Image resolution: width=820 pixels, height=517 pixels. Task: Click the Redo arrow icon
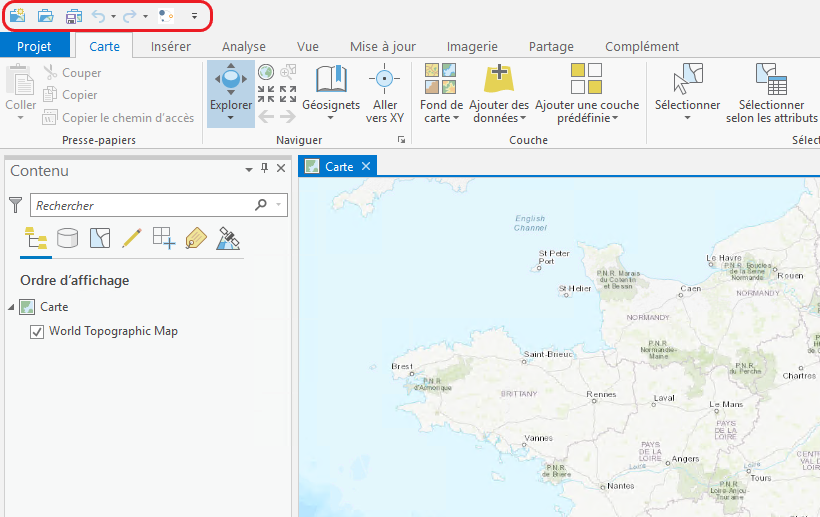tap(129, 16)
